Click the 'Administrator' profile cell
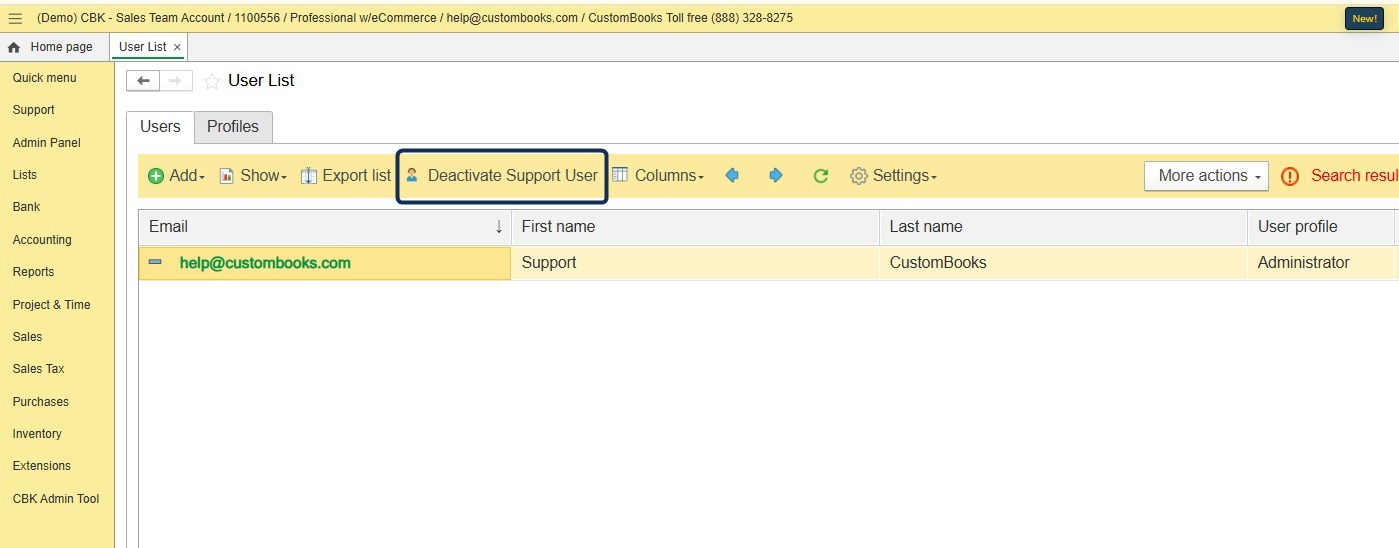Image resolution: width=1399 pixels, height=548 pixels. [x=1321, y=263]
